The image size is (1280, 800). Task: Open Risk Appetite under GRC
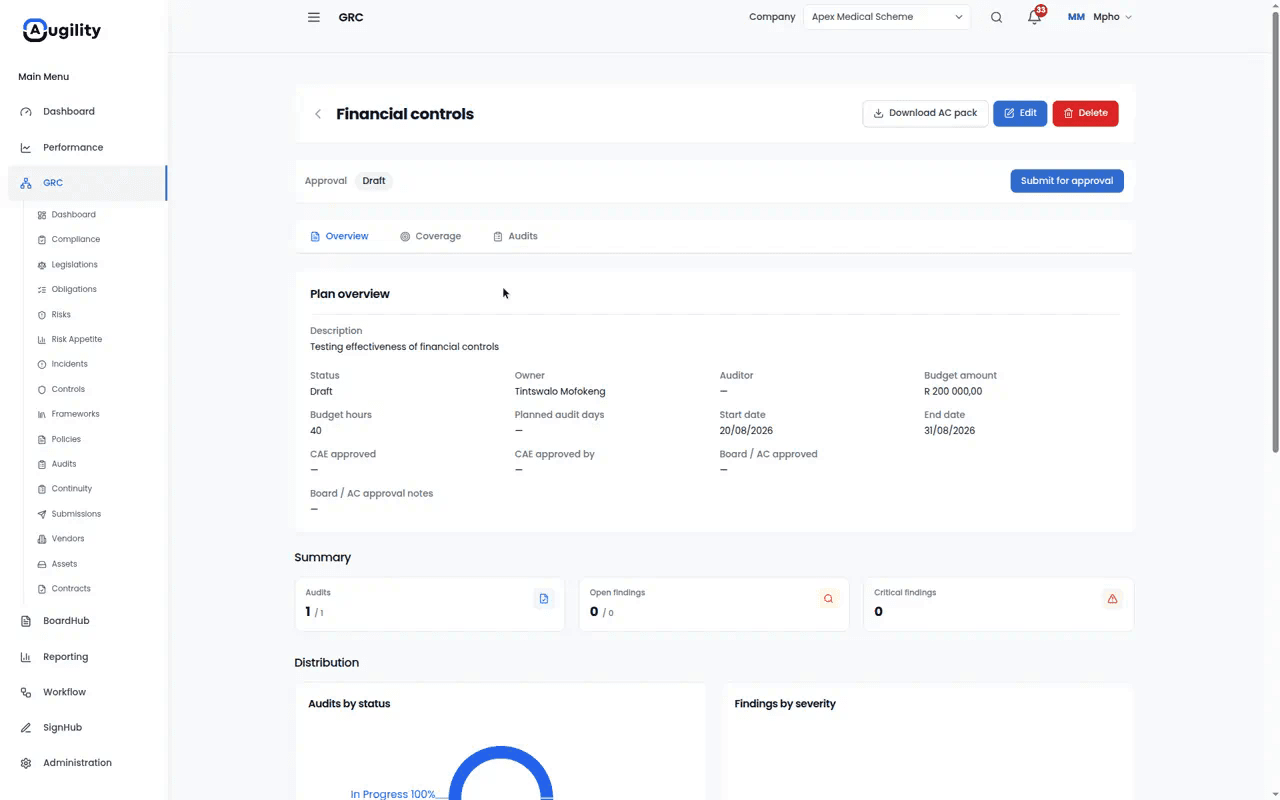77,340
